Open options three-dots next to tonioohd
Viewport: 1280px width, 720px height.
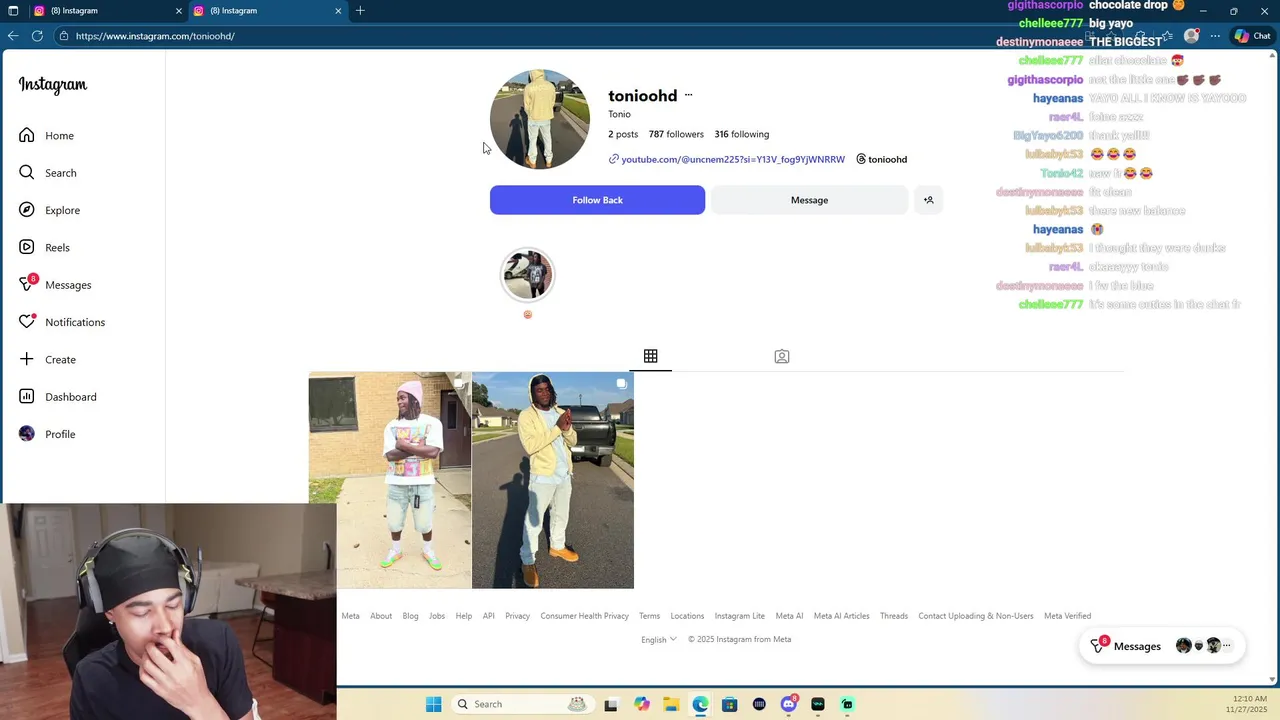[688, 95]
